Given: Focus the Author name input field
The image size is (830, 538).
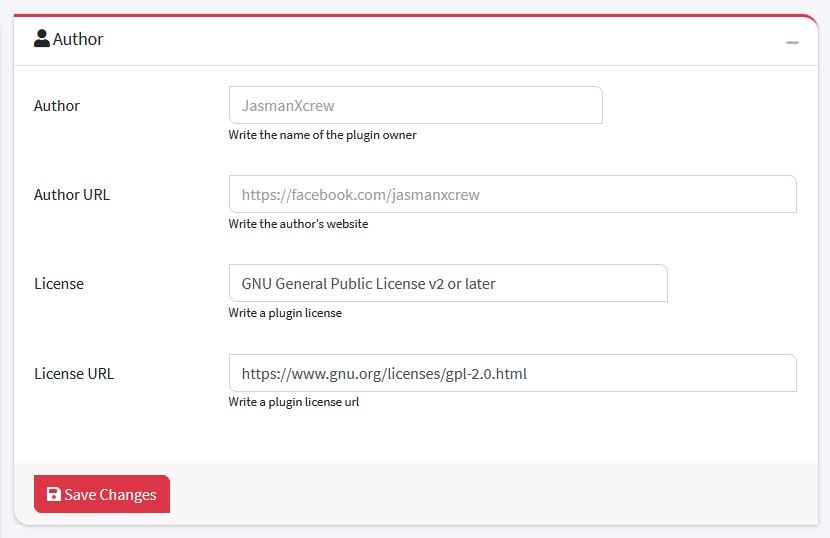Looking at the screenshot, I should (x=415, y=105).
